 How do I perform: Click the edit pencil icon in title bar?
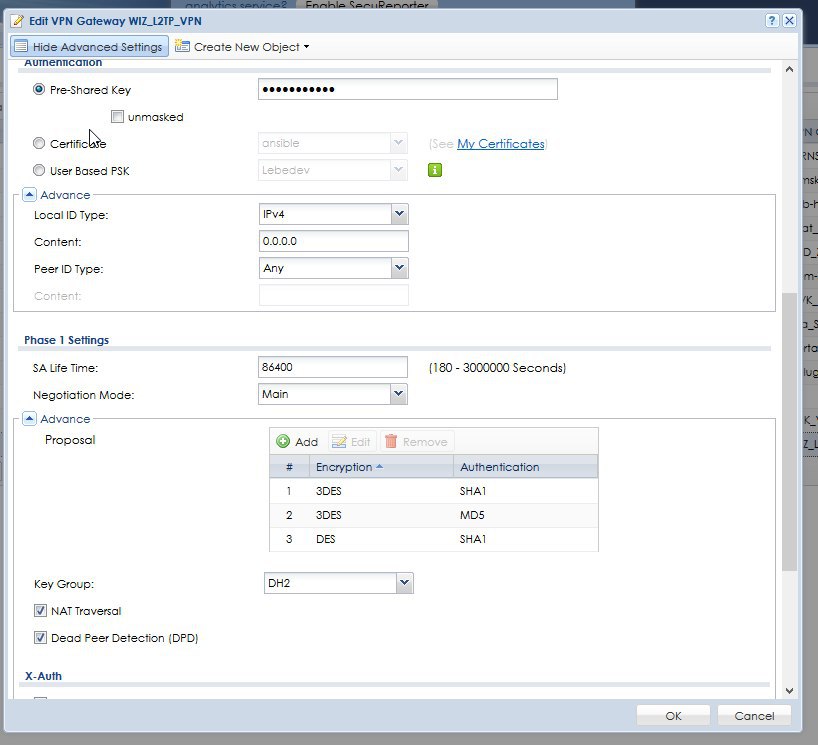17,21
